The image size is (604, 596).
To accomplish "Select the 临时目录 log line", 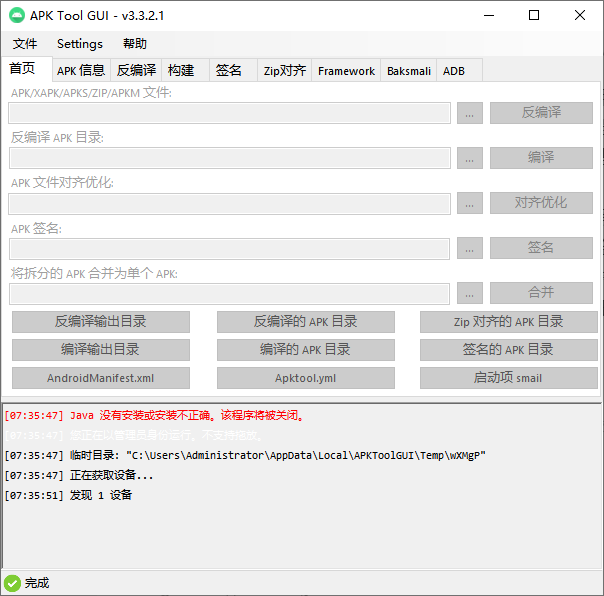I will click(245, 455).
